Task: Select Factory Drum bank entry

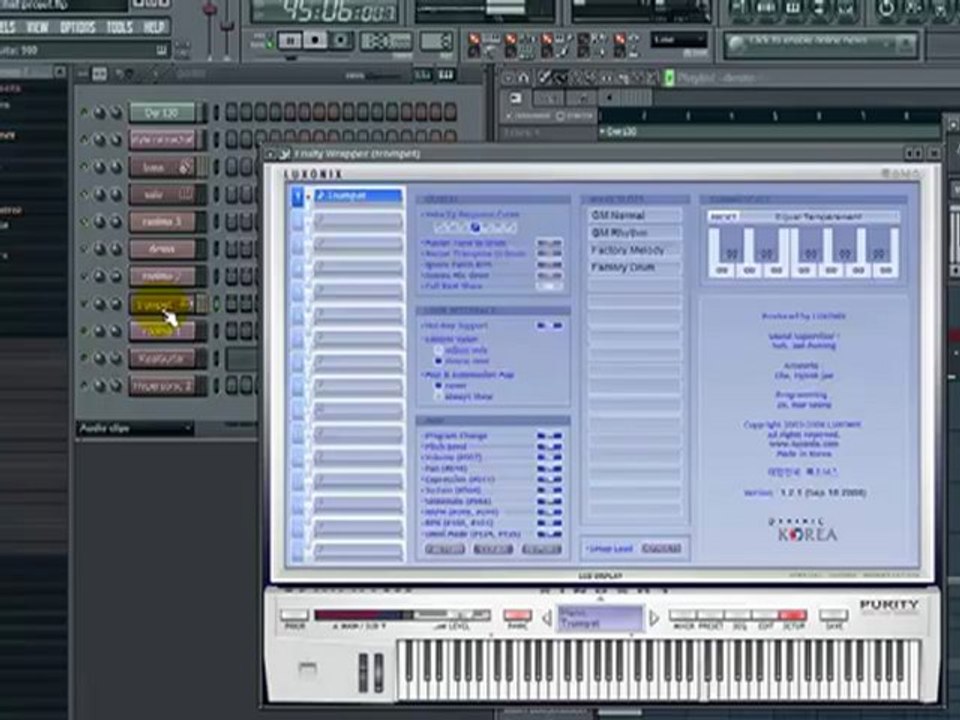Action: 635,268
